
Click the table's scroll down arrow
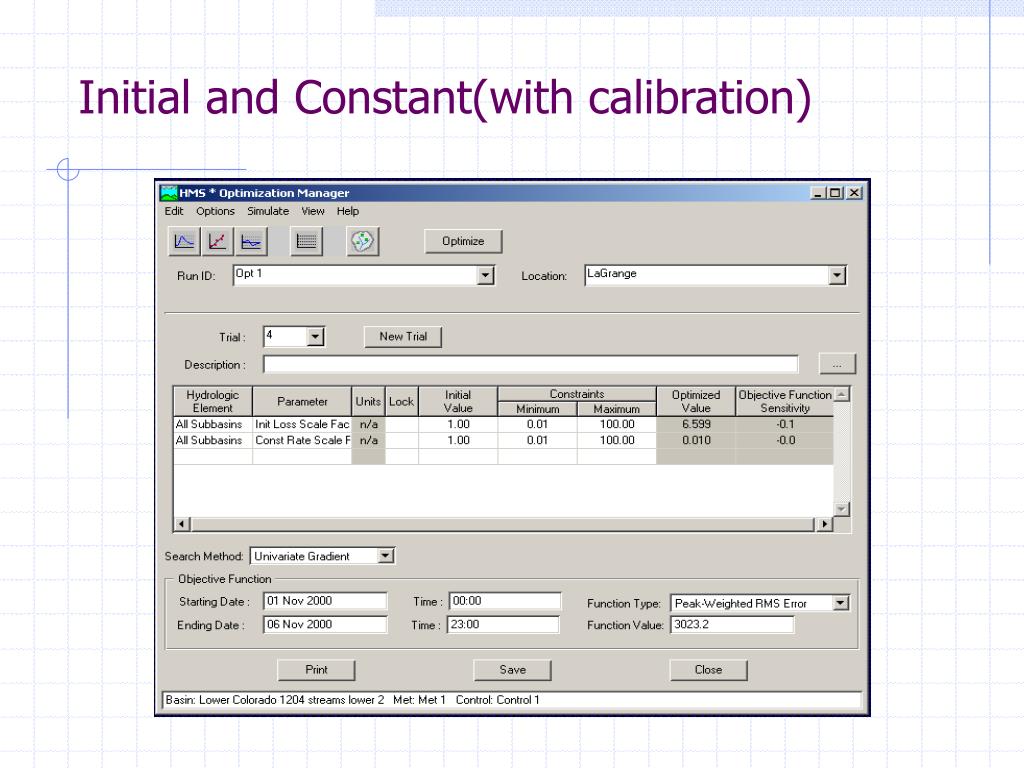842,509
